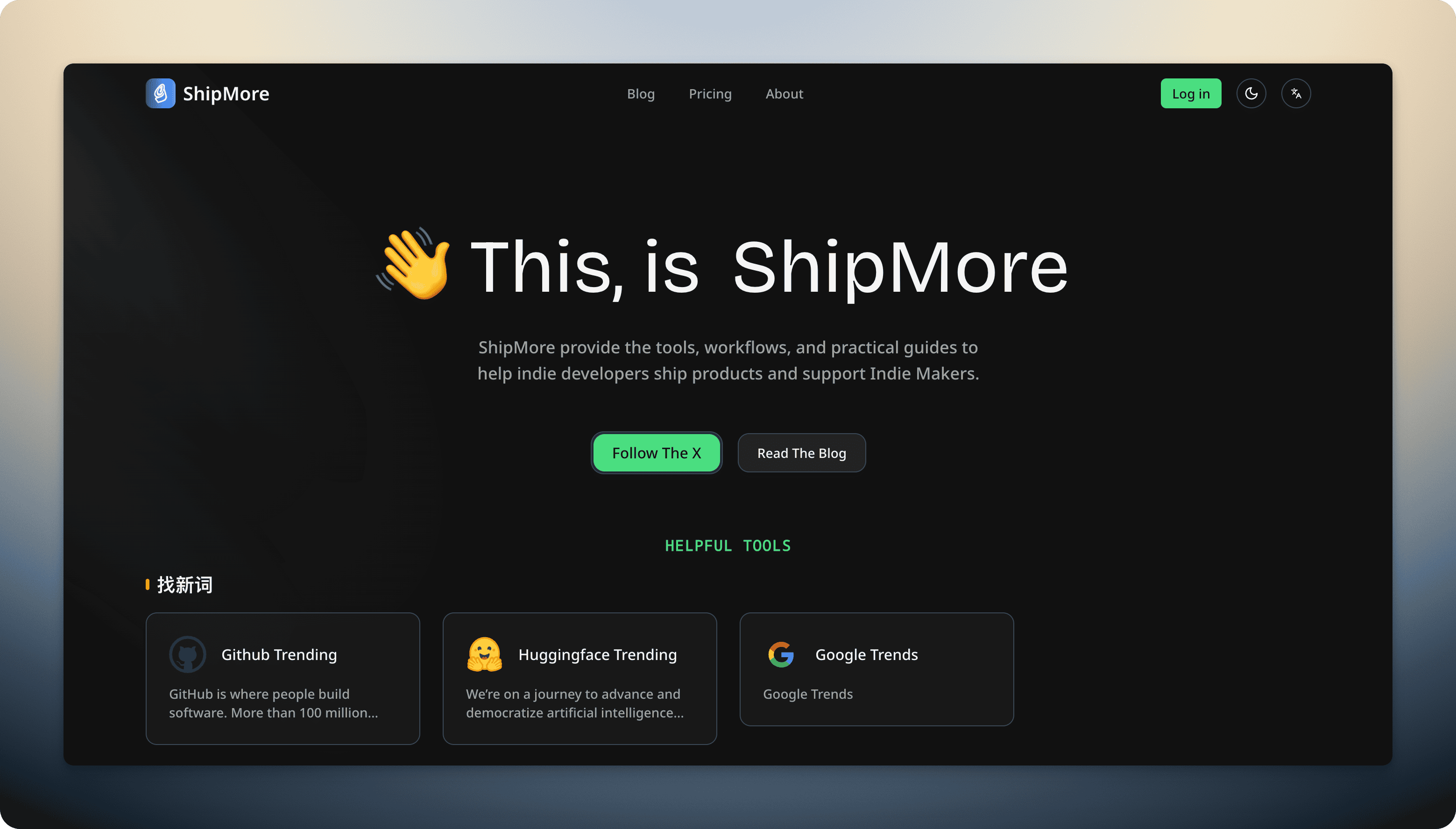Click the Google G logo icon
Image resolution: width=1456 pixels, height=829 pixels.
click(x=781, y=654)
